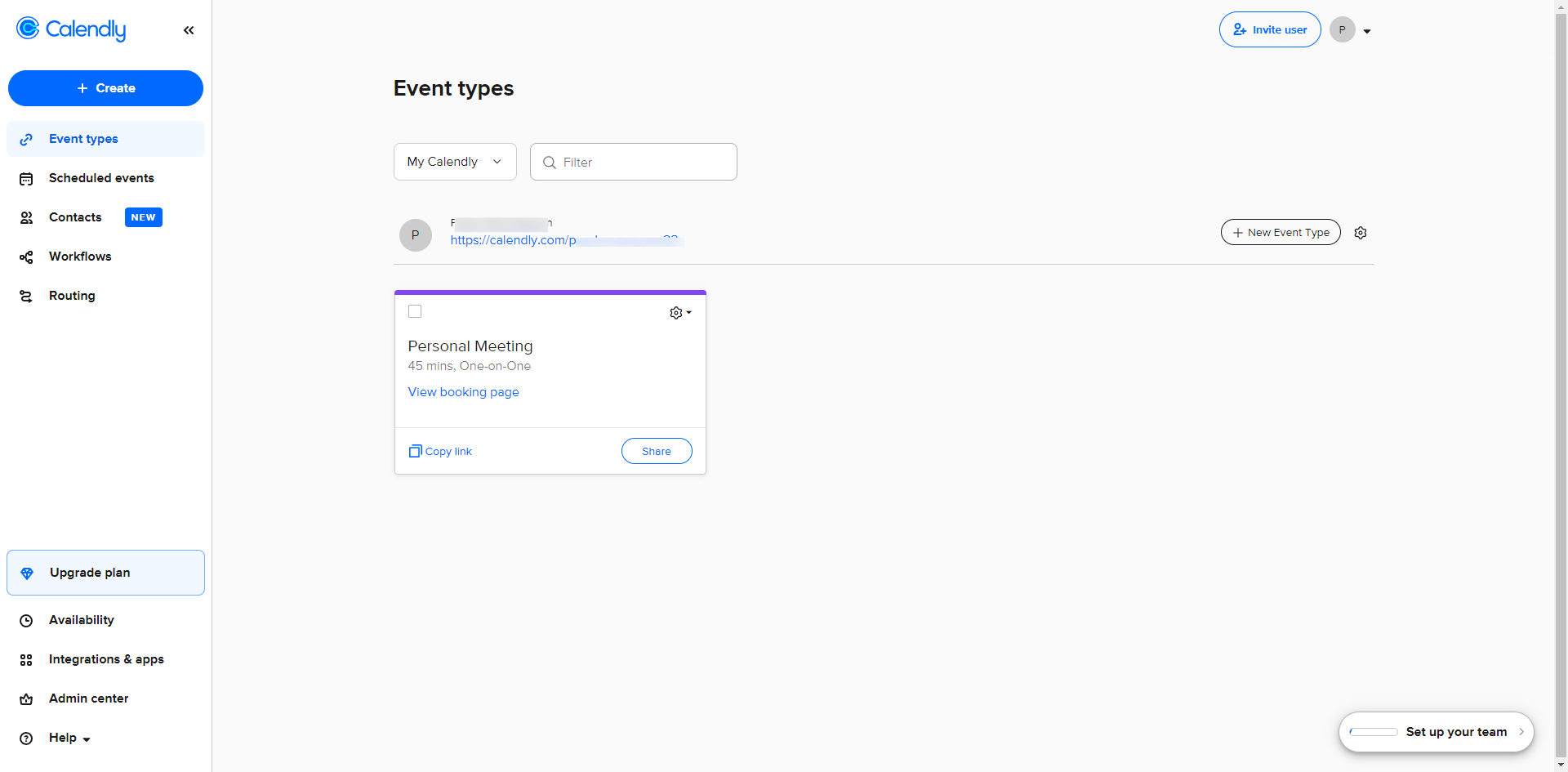Click the user avatar beside the calendly link
Image resolution: width=1568 pixels, height=772 pixels.
[416, 235]
